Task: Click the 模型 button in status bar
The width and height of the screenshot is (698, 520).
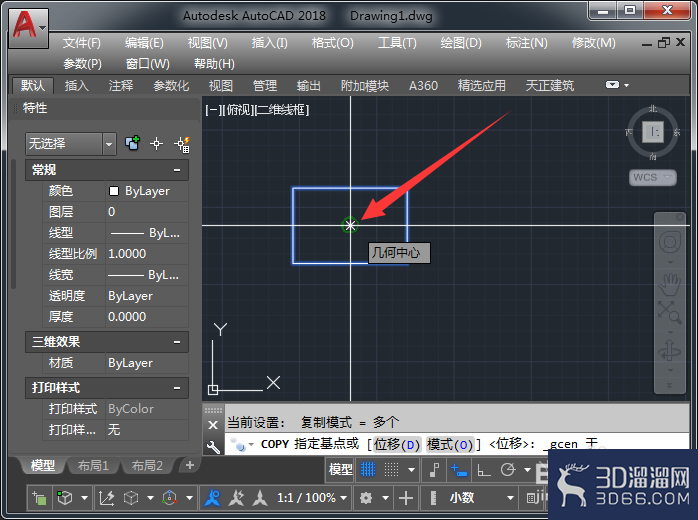Action: click(x=341, y=470)
